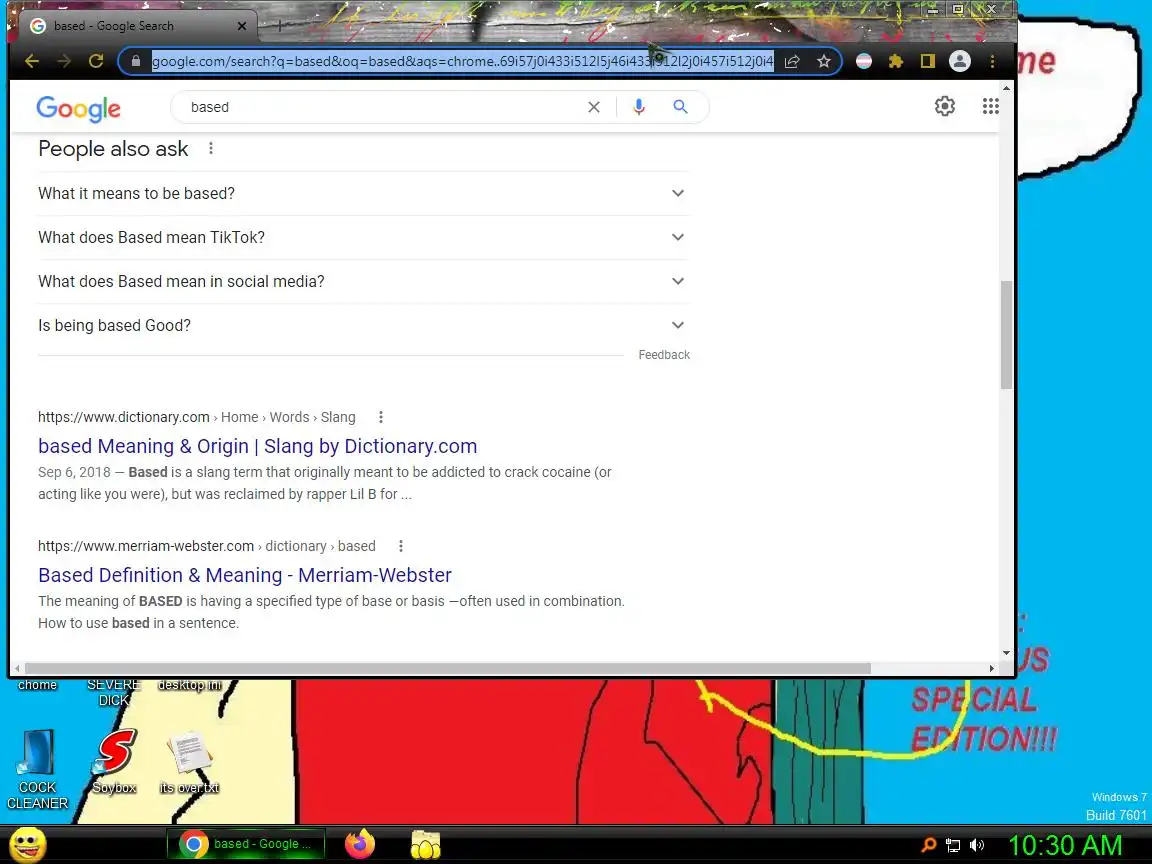Viewport: 1152px width, 864px height.
Task: Select the Soybox desktop shortcut
Action: click(x=115, y=761)
